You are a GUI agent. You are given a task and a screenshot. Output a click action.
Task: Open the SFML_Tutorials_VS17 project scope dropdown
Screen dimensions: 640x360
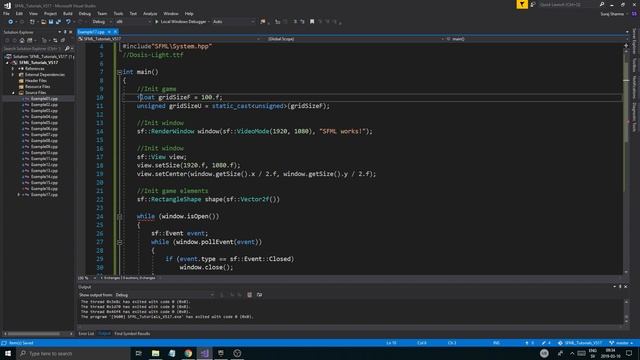[169, 39]
